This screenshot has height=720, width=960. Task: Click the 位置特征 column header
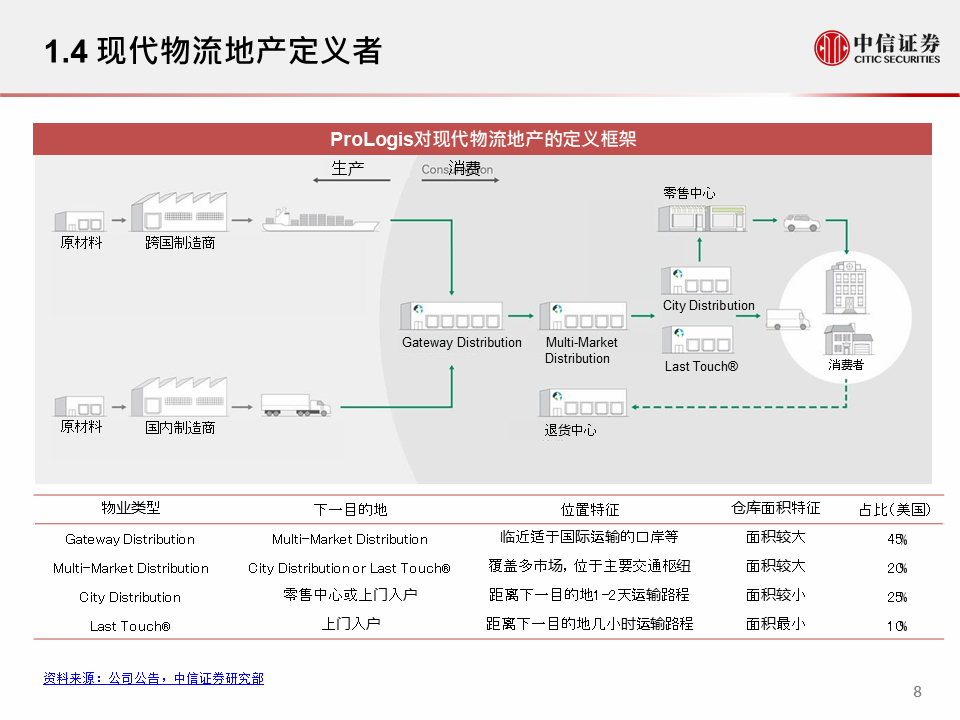pos(590,509)
